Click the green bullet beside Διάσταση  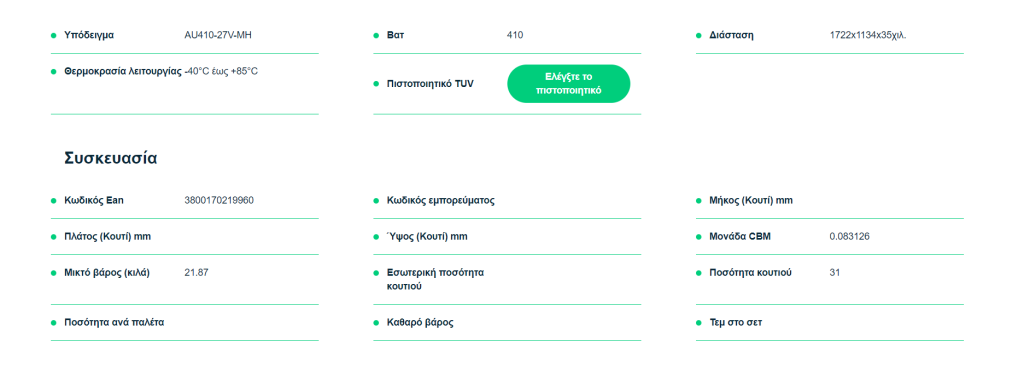coord(698,35)
